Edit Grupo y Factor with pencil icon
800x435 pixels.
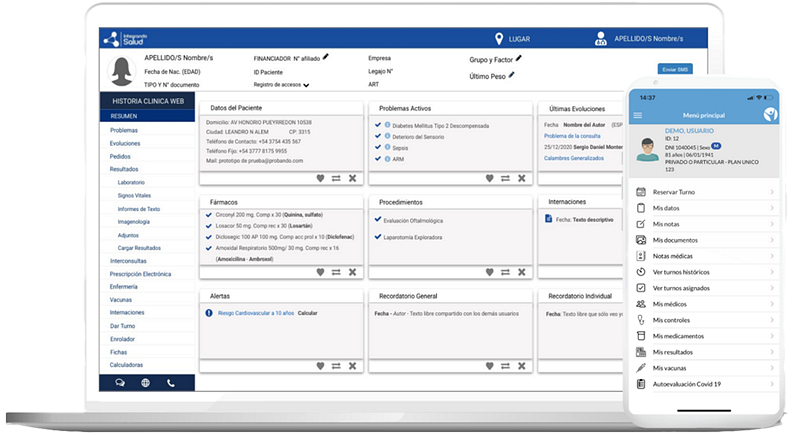(519, 59)
